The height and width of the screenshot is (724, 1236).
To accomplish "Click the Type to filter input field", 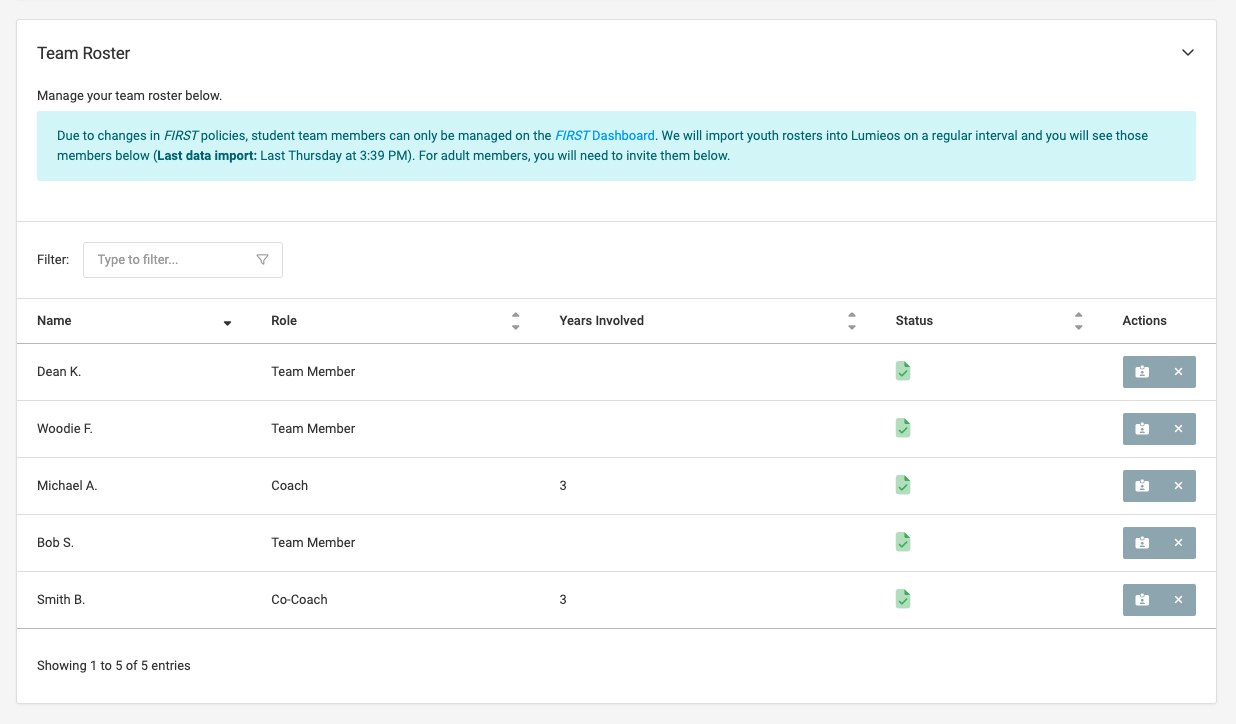I will click(170, 260).
